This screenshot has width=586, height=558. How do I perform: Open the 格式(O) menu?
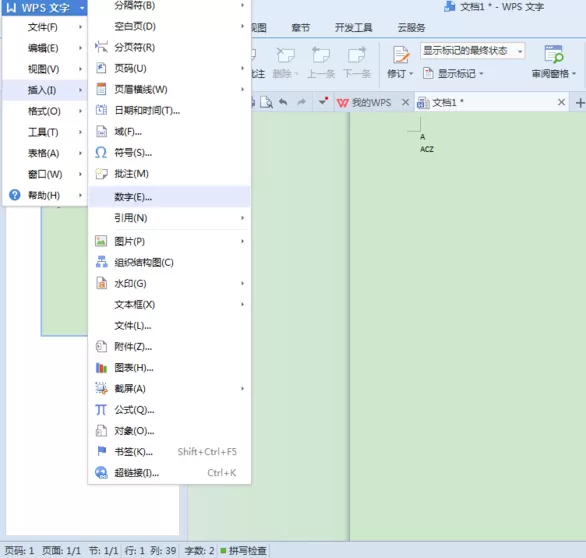tap(44, 111)
